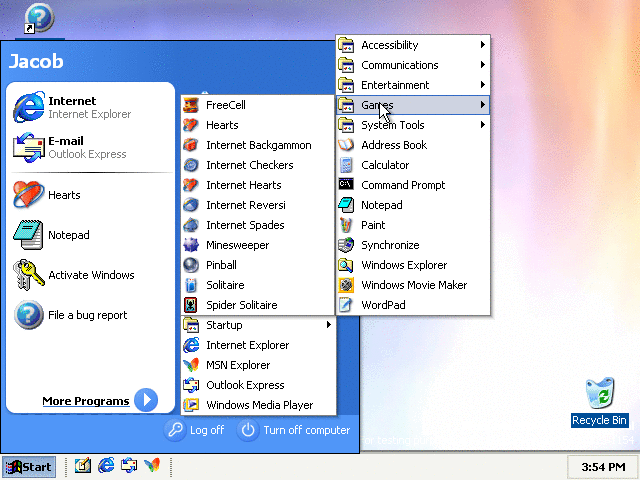
Task: Open FreeCell from the Games menu
Action: point(258,105)
